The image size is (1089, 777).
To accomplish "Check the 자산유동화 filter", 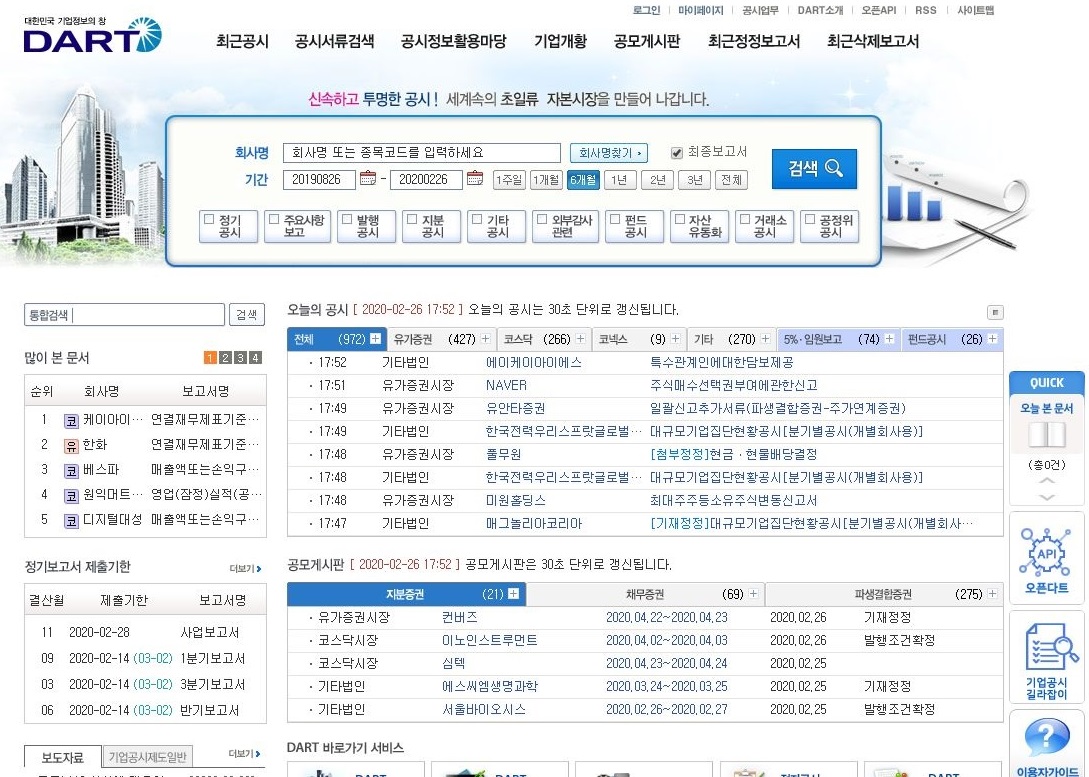I will pos(680,219).
